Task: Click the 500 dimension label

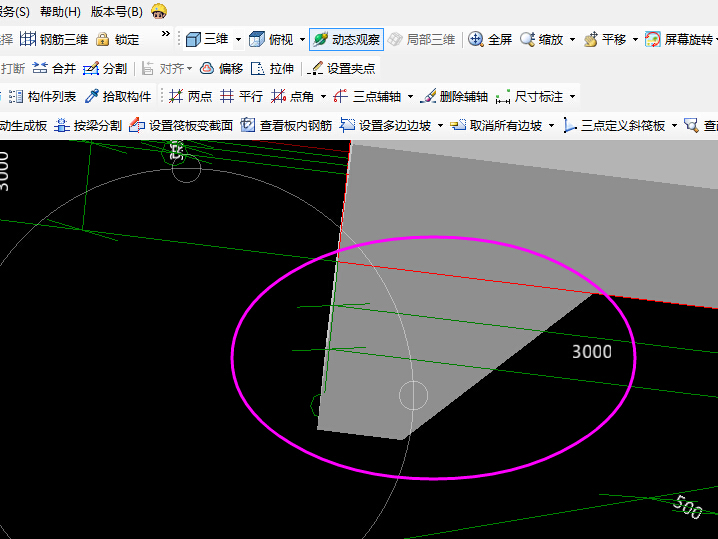Action: (687, 507)
